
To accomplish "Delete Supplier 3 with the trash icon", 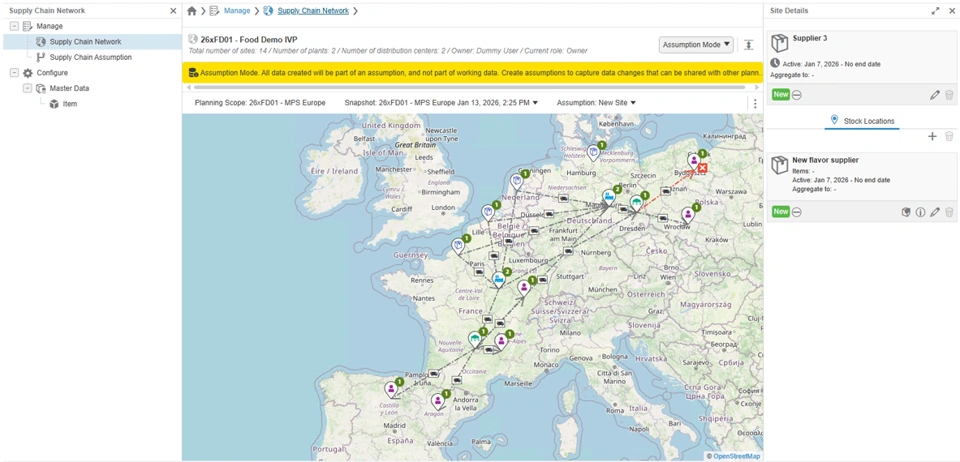I will click(949, 95).
